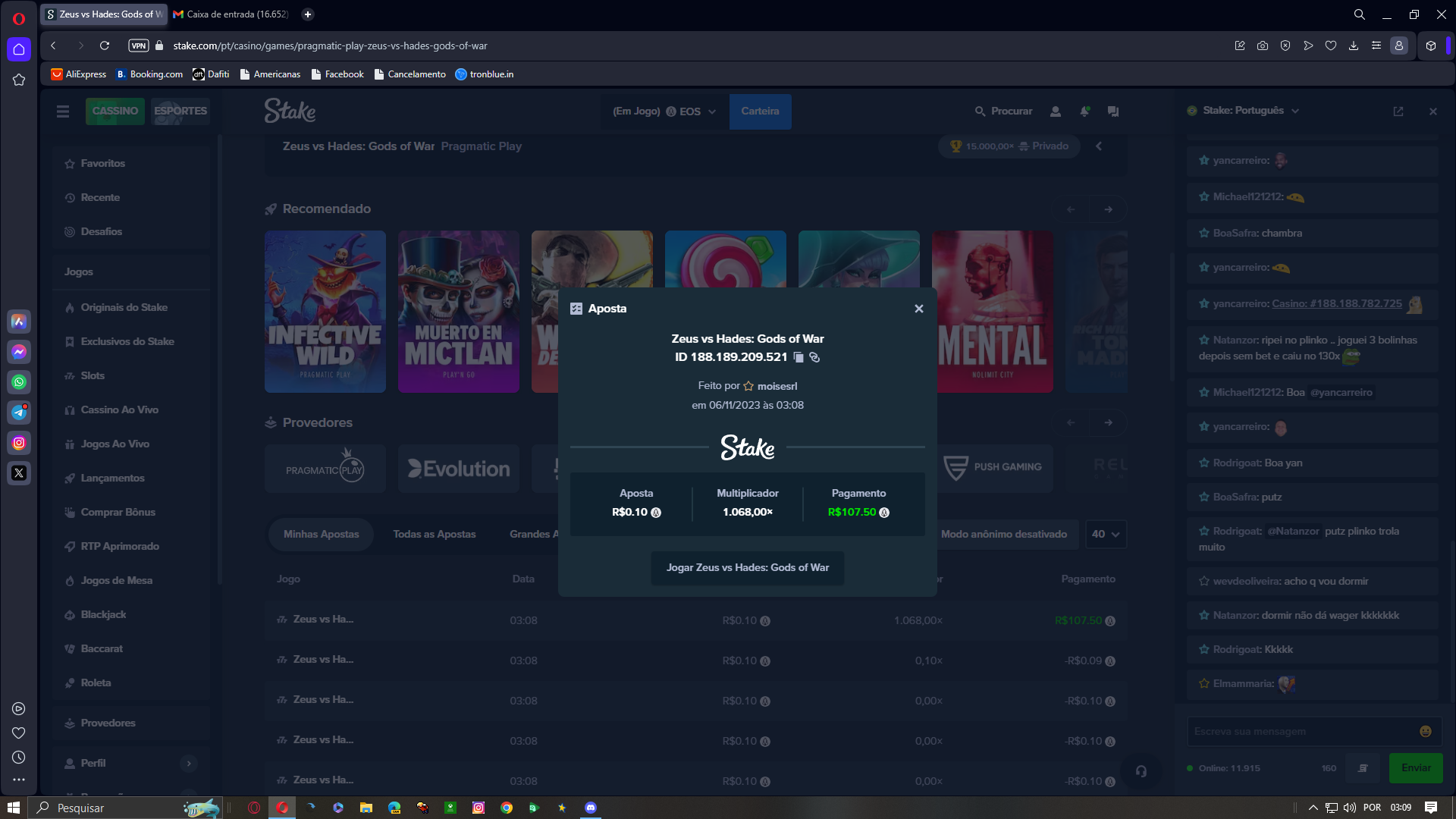Toggle the VPN badge in address bar

pos(138,45)
